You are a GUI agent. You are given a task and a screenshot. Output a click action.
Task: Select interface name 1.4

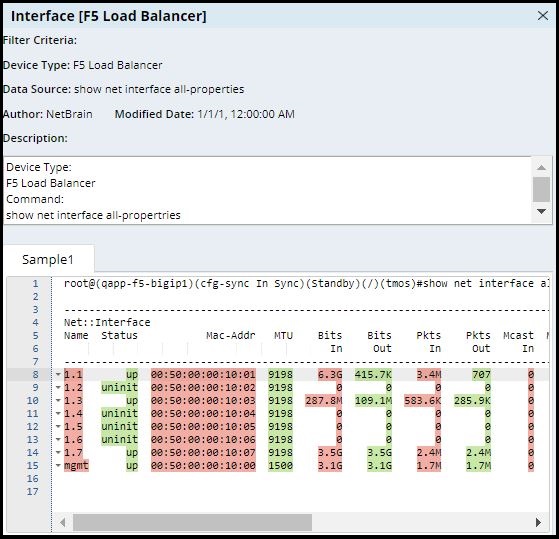click(73, 414)
